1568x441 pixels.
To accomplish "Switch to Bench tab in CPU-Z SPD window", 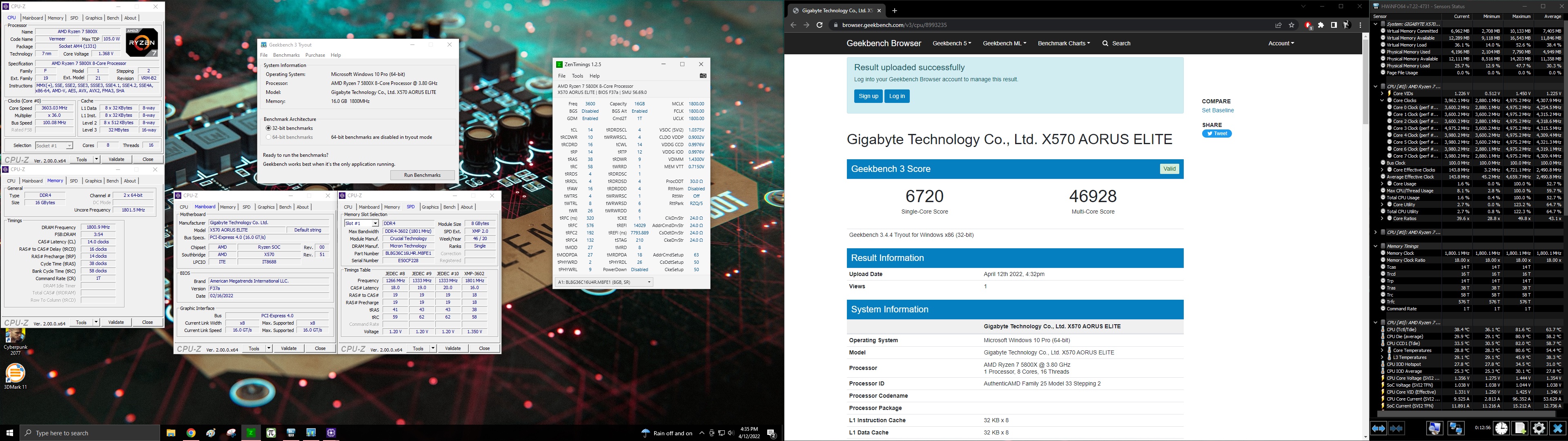I will pos(449,207).
